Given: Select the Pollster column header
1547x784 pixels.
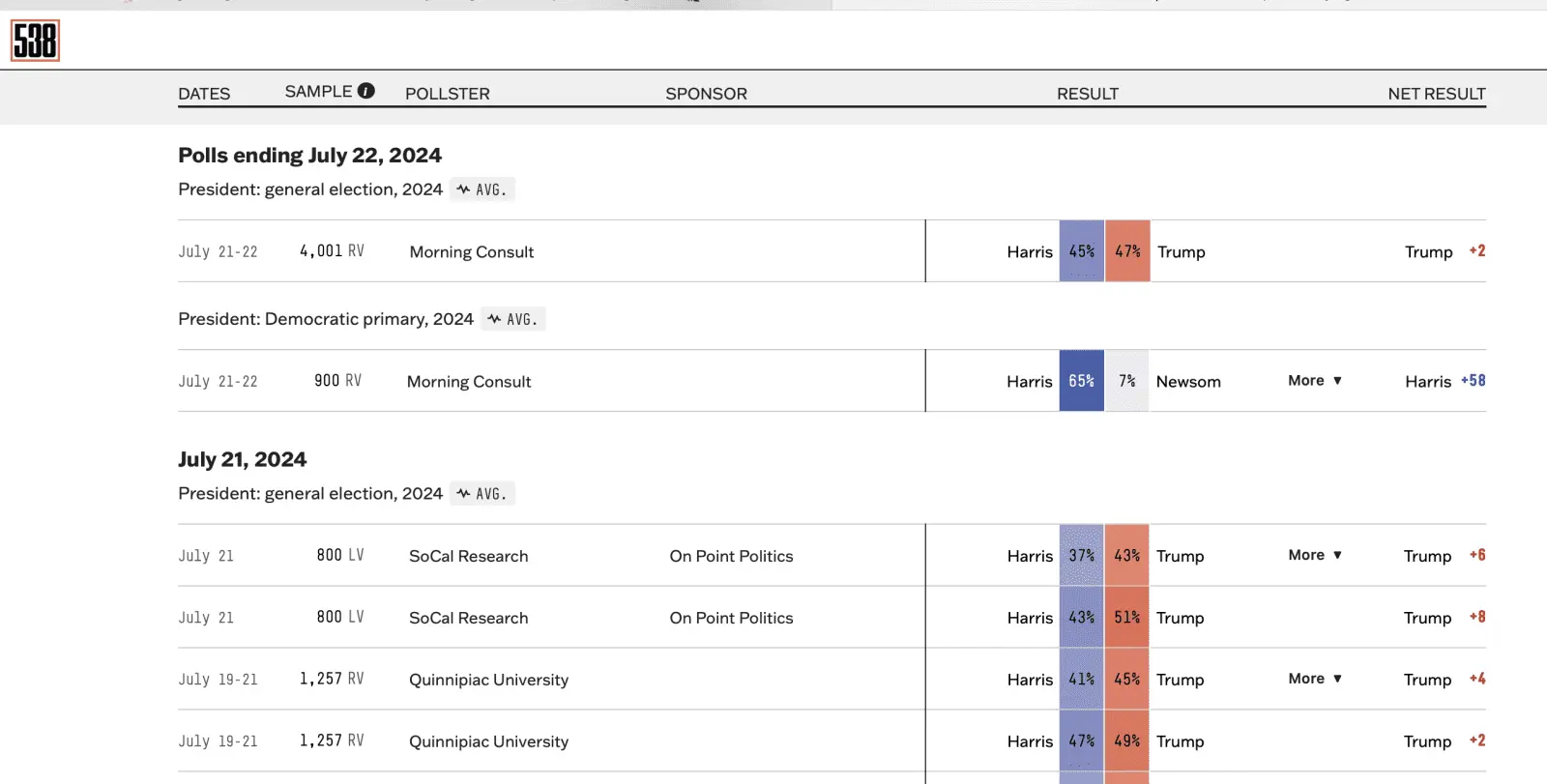Looking at the screenshot, I should tap(447, 94).
